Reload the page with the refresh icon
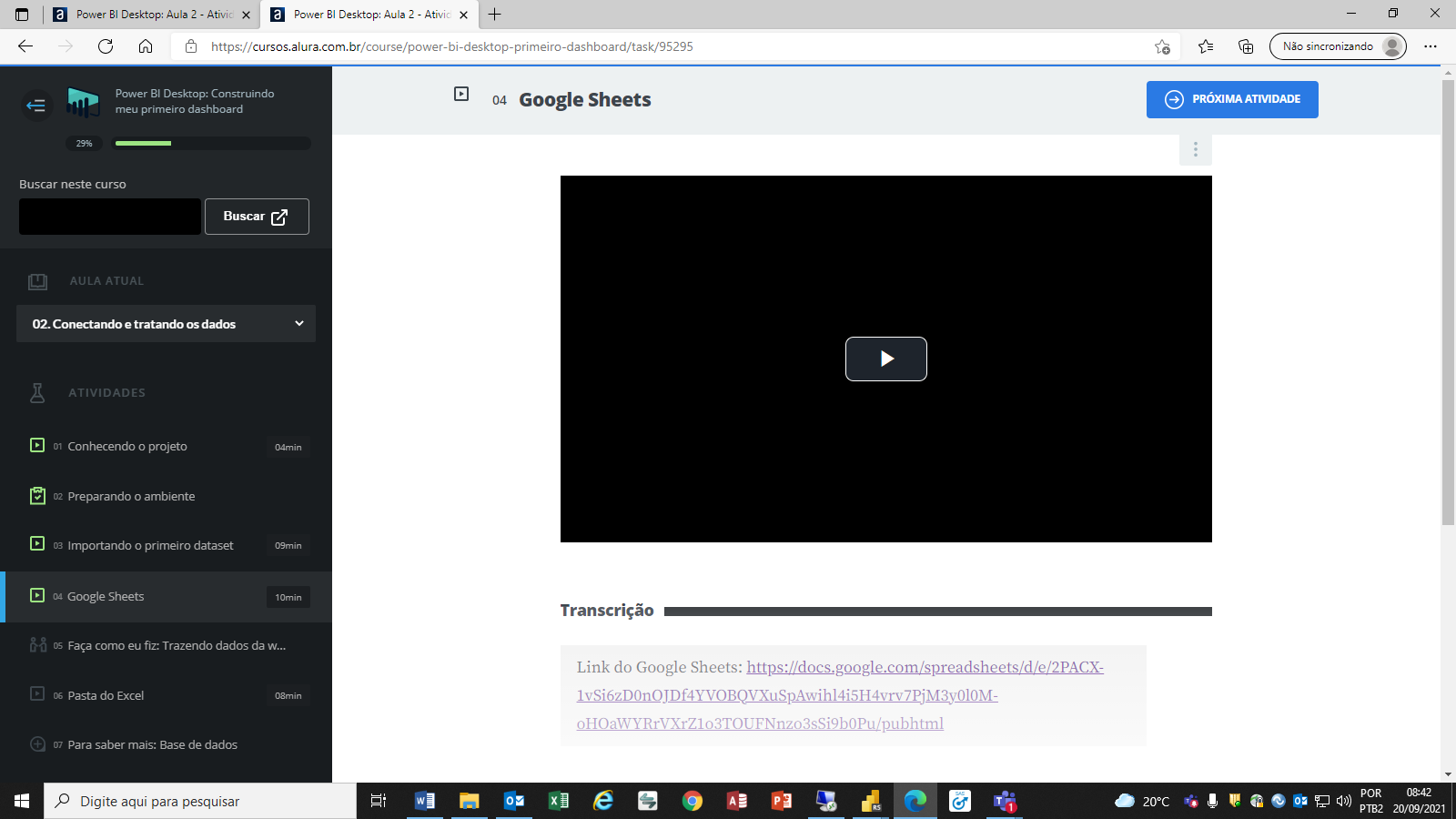 [106, 46]
